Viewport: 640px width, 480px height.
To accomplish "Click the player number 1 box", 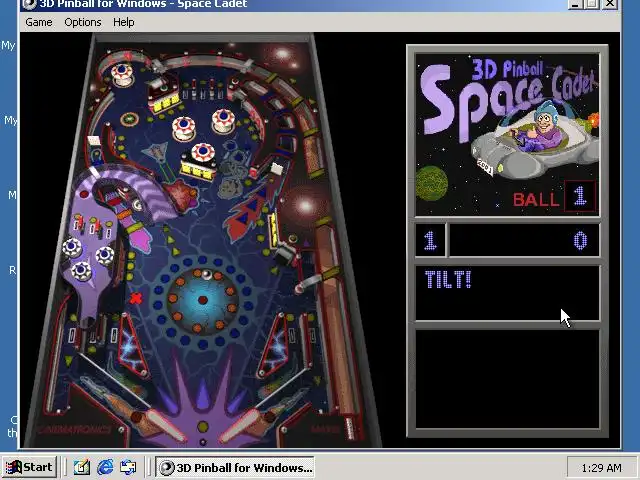I will click(x=430, y=240).
